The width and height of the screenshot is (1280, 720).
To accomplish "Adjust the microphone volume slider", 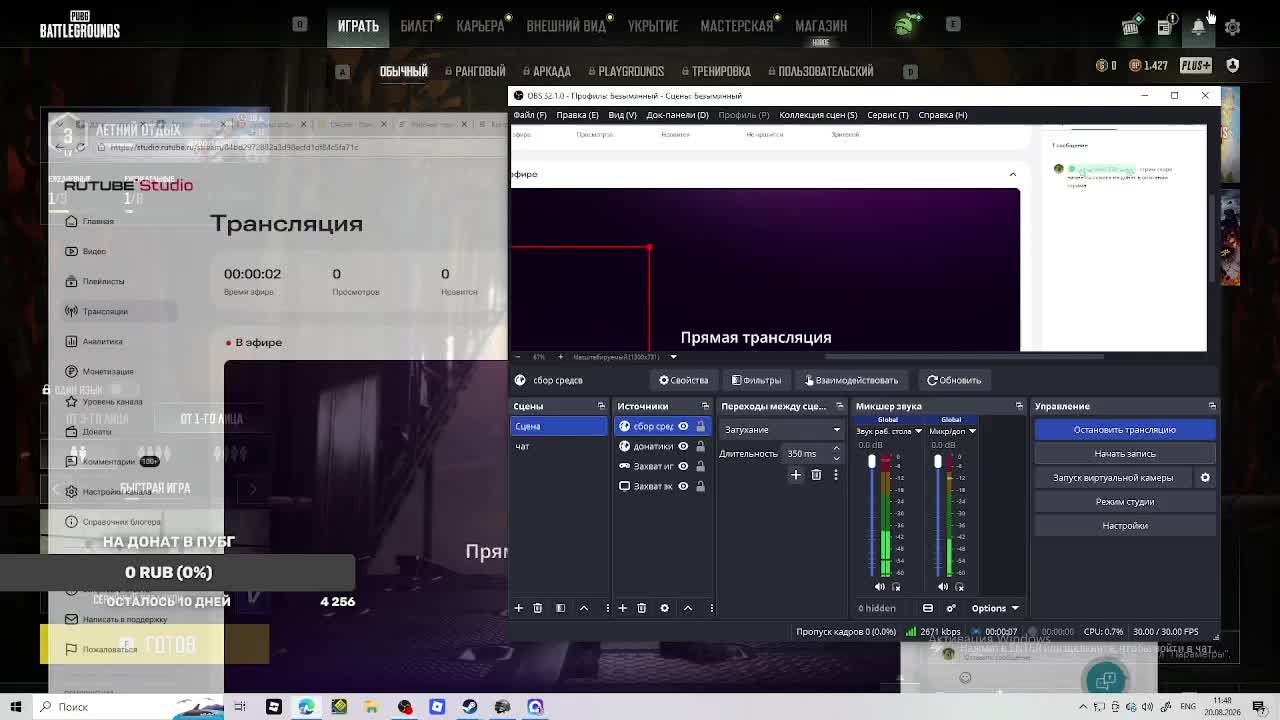I will [x=938, y=461].
